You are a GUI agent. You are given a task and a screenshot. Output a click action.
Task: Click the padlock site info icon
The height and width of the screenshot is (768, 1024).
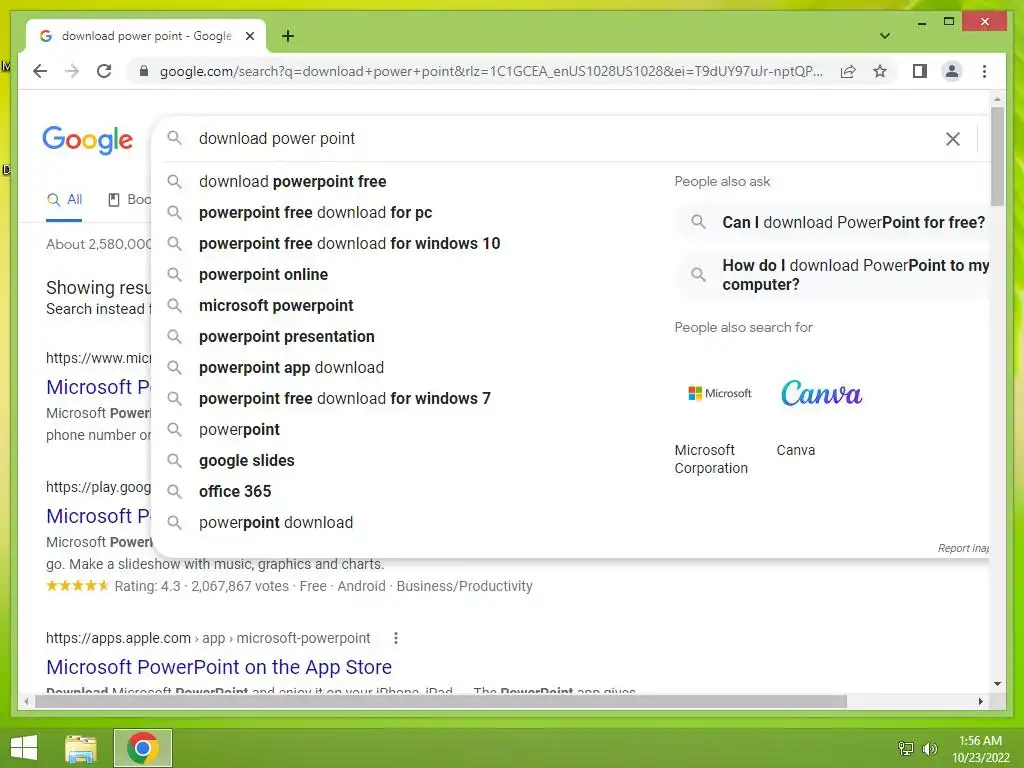click(x=144, y=71)
